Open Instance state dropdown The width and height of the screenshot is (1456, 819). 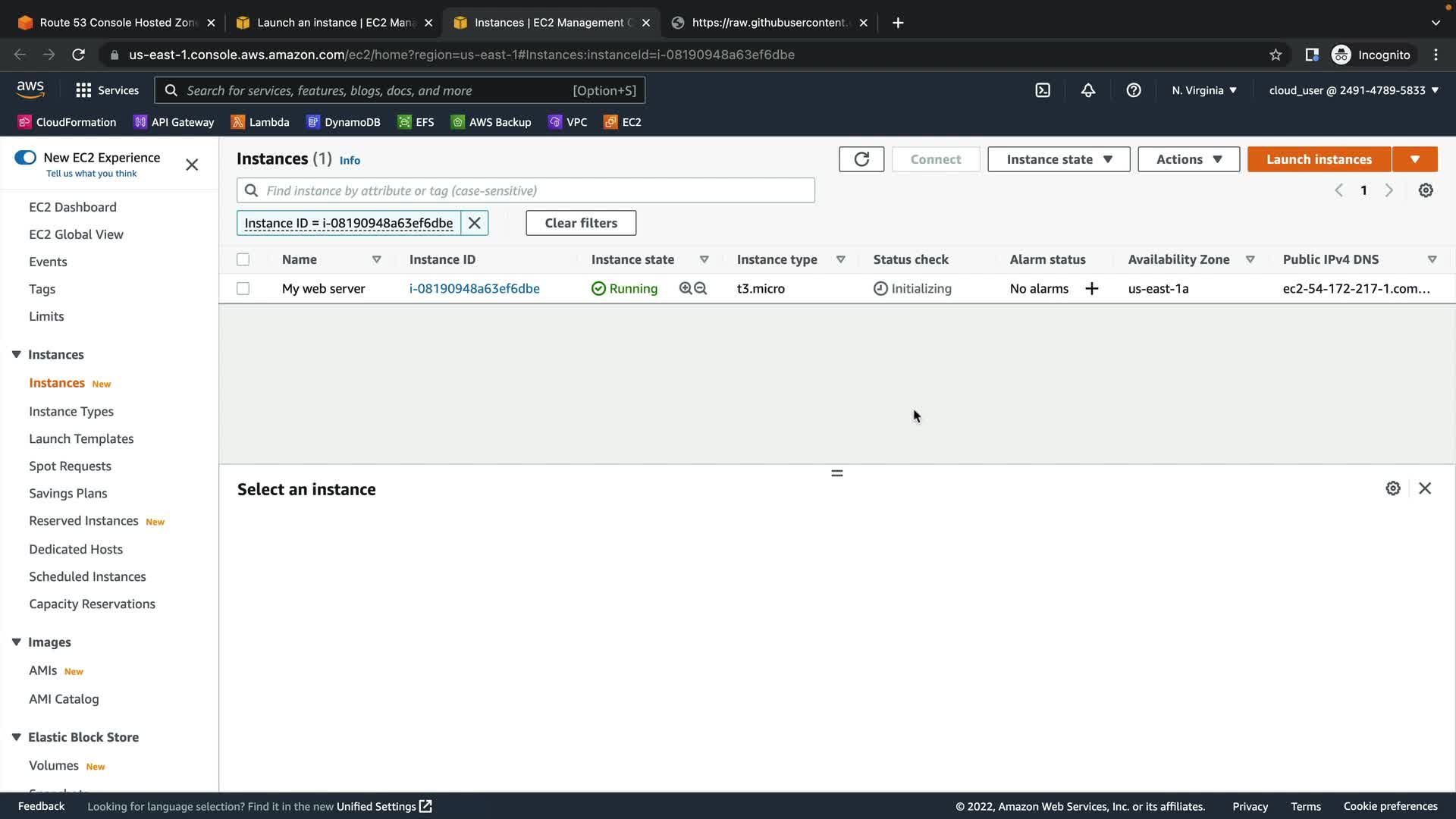pos(1059,159)
